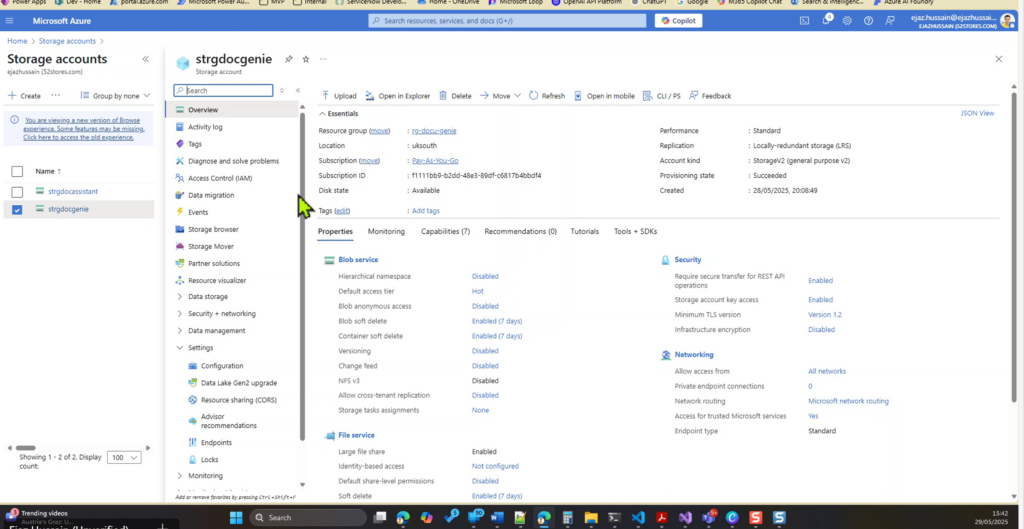Open the portal settings gear
Screen dimensions: 1024x529
[x=847, y=21]
